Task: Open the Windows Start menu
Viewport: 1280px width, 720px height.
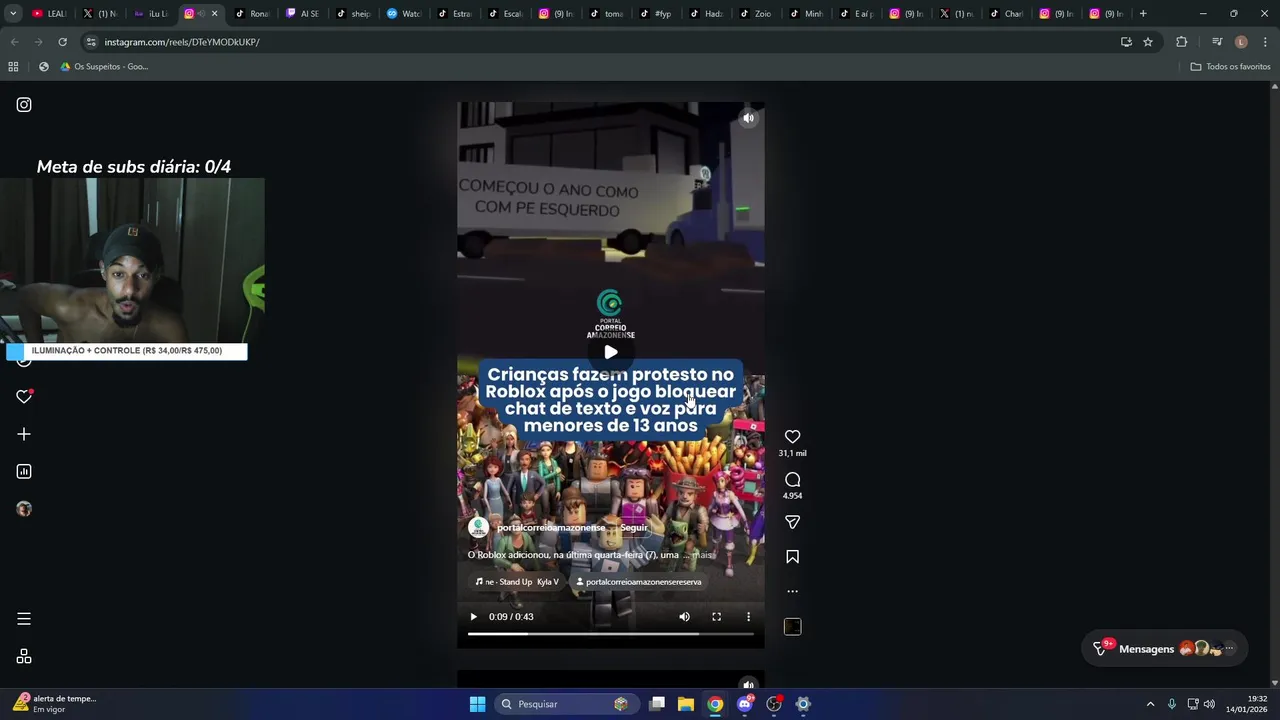Action: [x=477, y=704]
